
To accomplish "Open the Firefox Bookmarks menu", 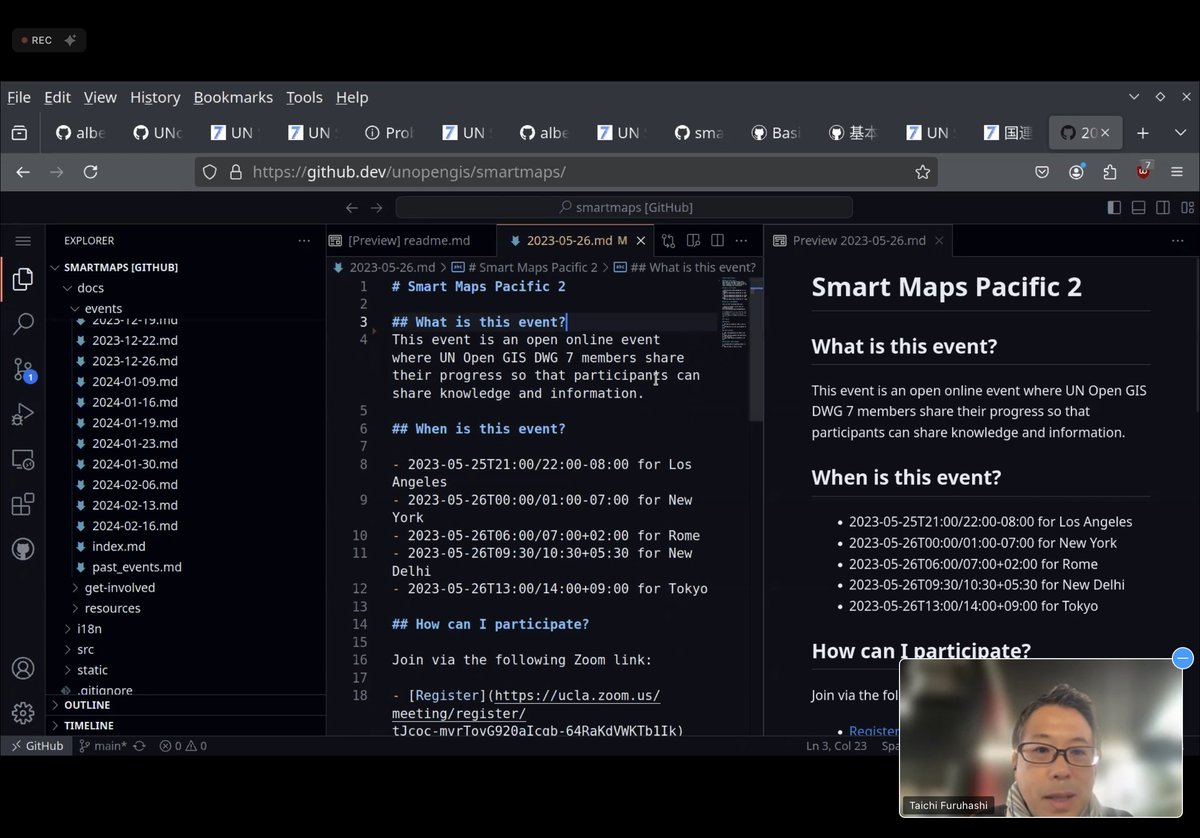I will [233, 97].
